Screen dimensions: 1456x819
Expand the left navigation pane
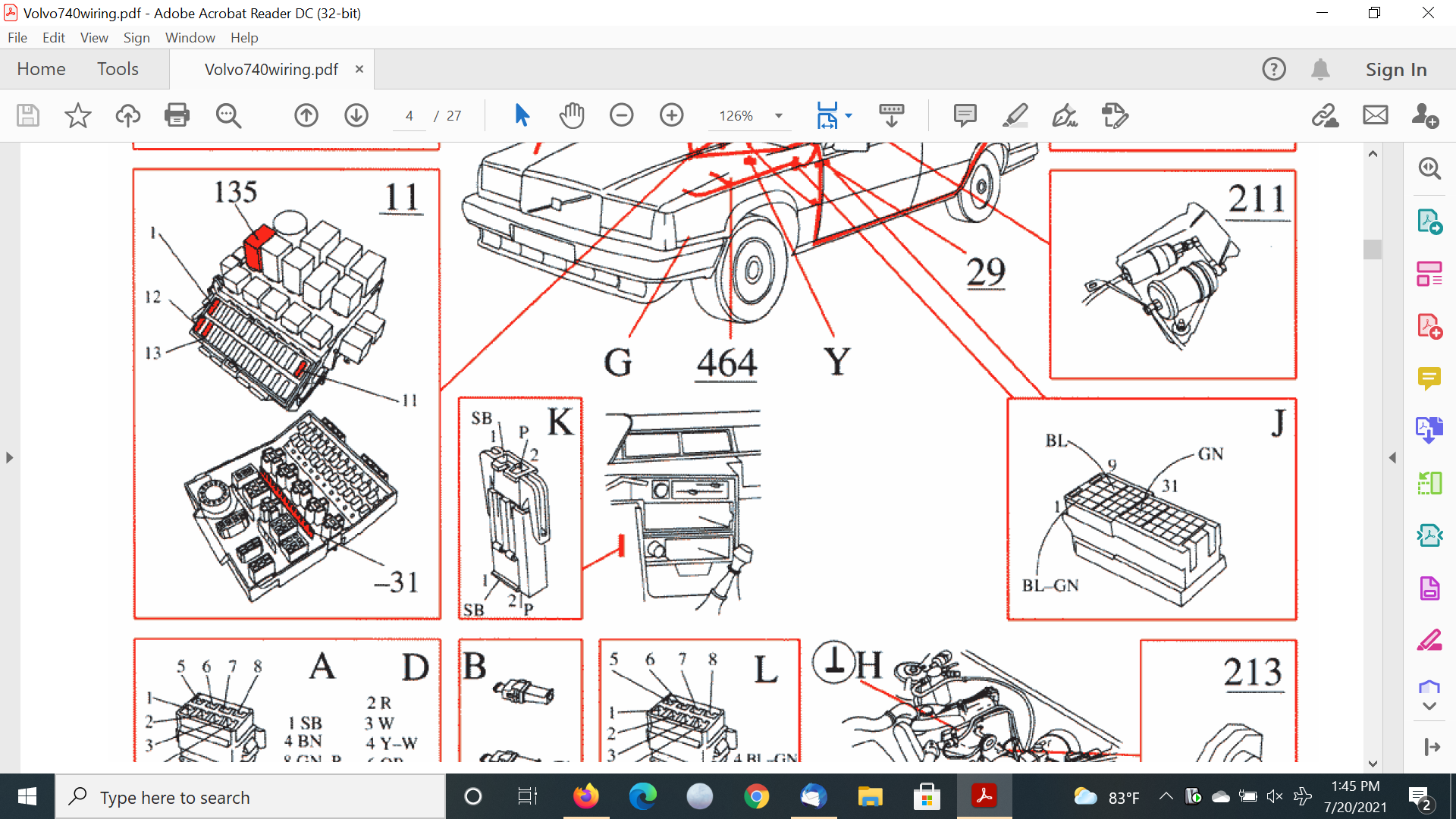tap(9, 457)
